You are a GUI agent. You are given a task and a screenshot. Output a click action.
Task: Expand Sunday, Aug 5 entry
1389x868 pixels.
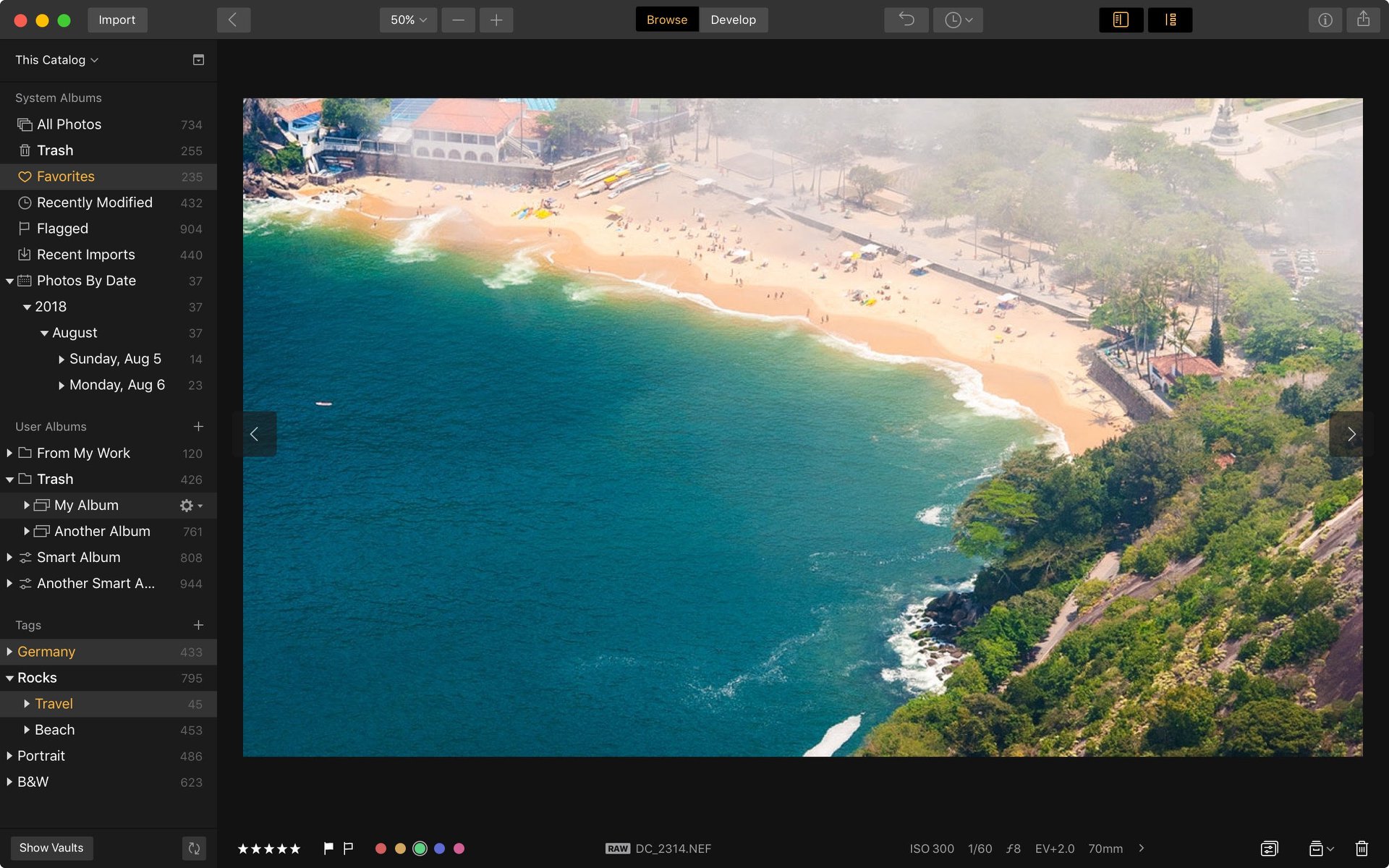pyautogui.click(x=61, y=359)
